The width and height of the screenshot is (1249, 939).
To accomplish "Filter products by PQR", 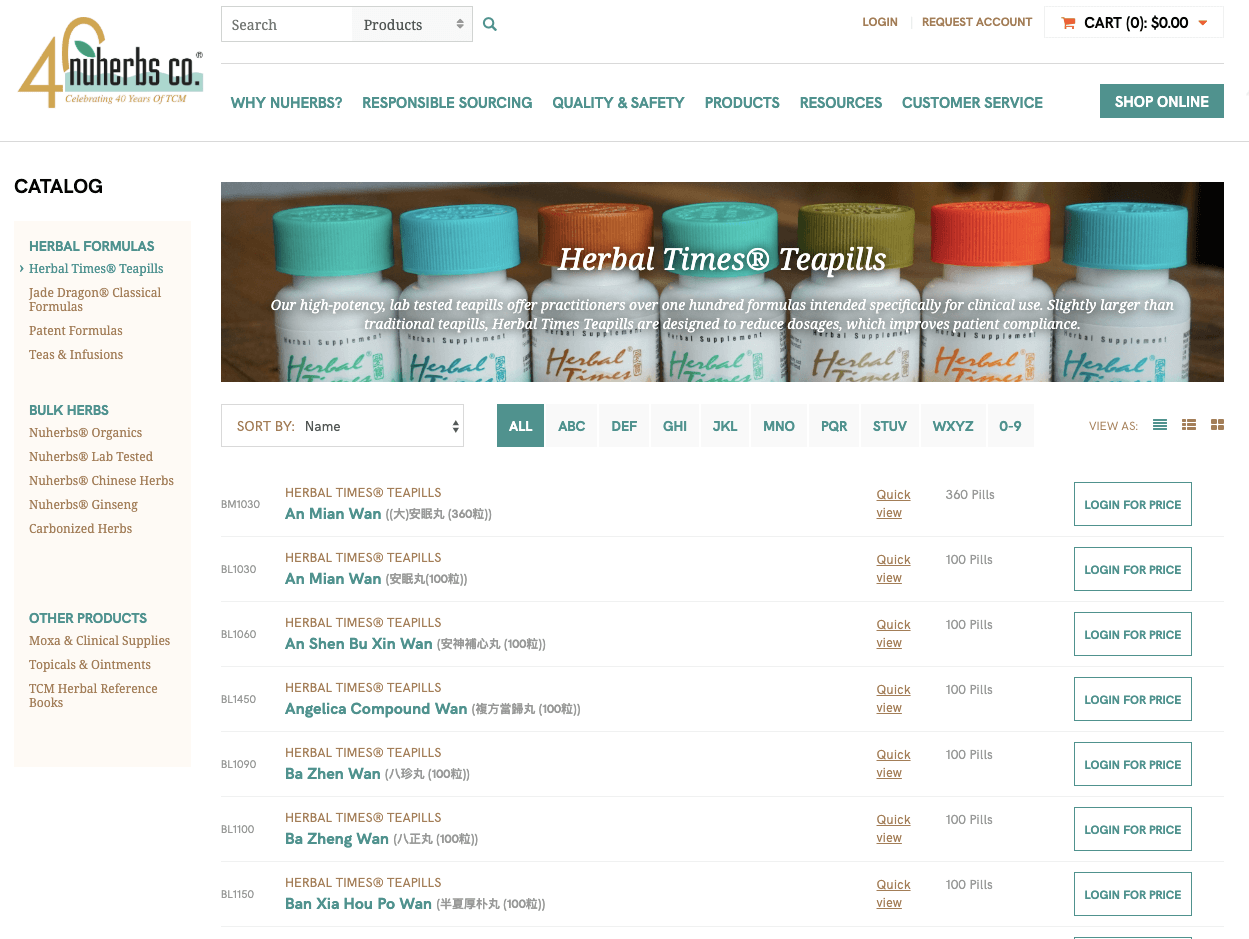I will (834, 426).
